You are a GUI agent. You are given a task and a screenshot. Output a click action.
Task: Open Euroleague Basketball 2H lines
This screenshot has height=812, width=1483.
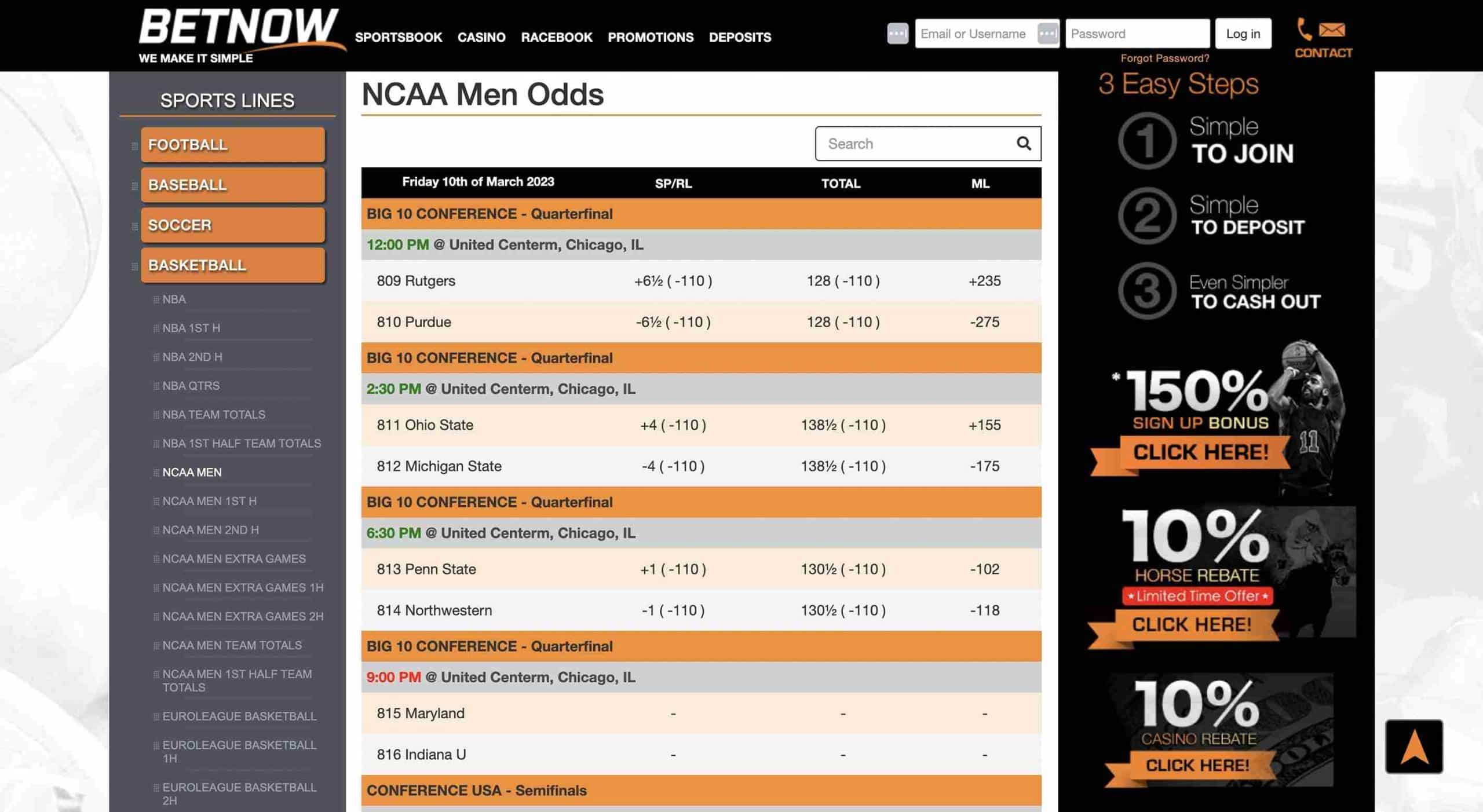(239, 794)
